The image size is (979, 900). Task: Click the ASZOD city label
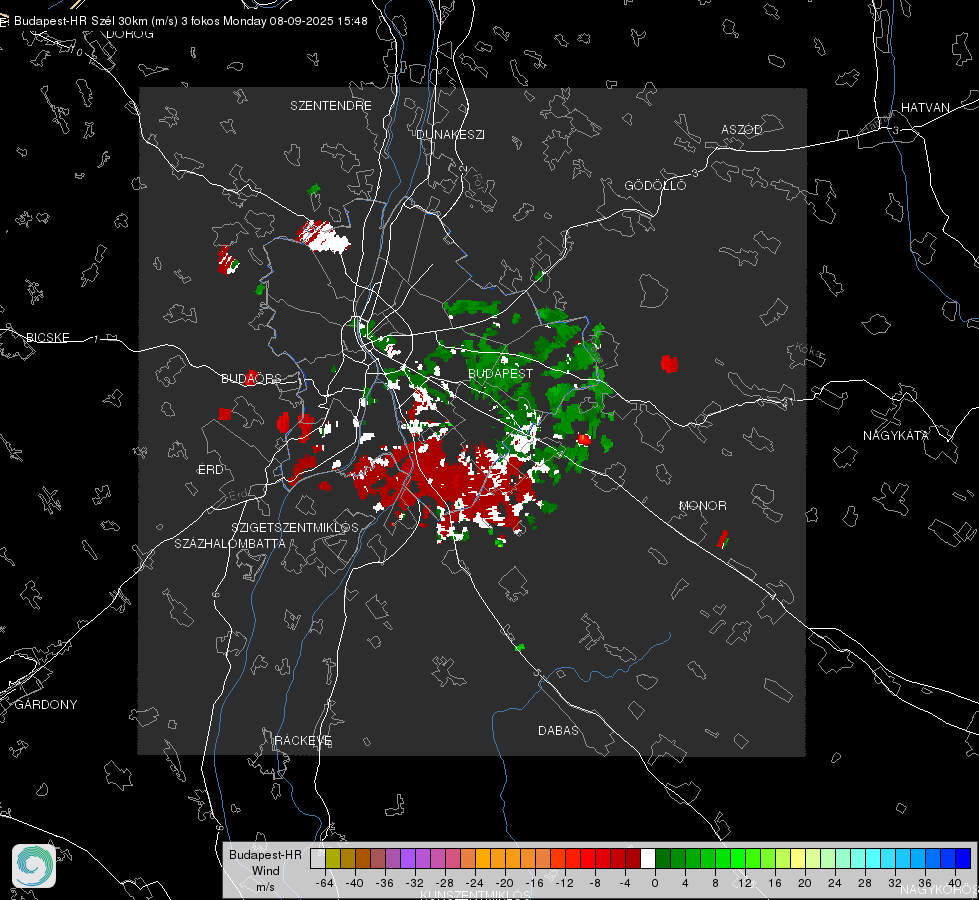tap(742, 129)
